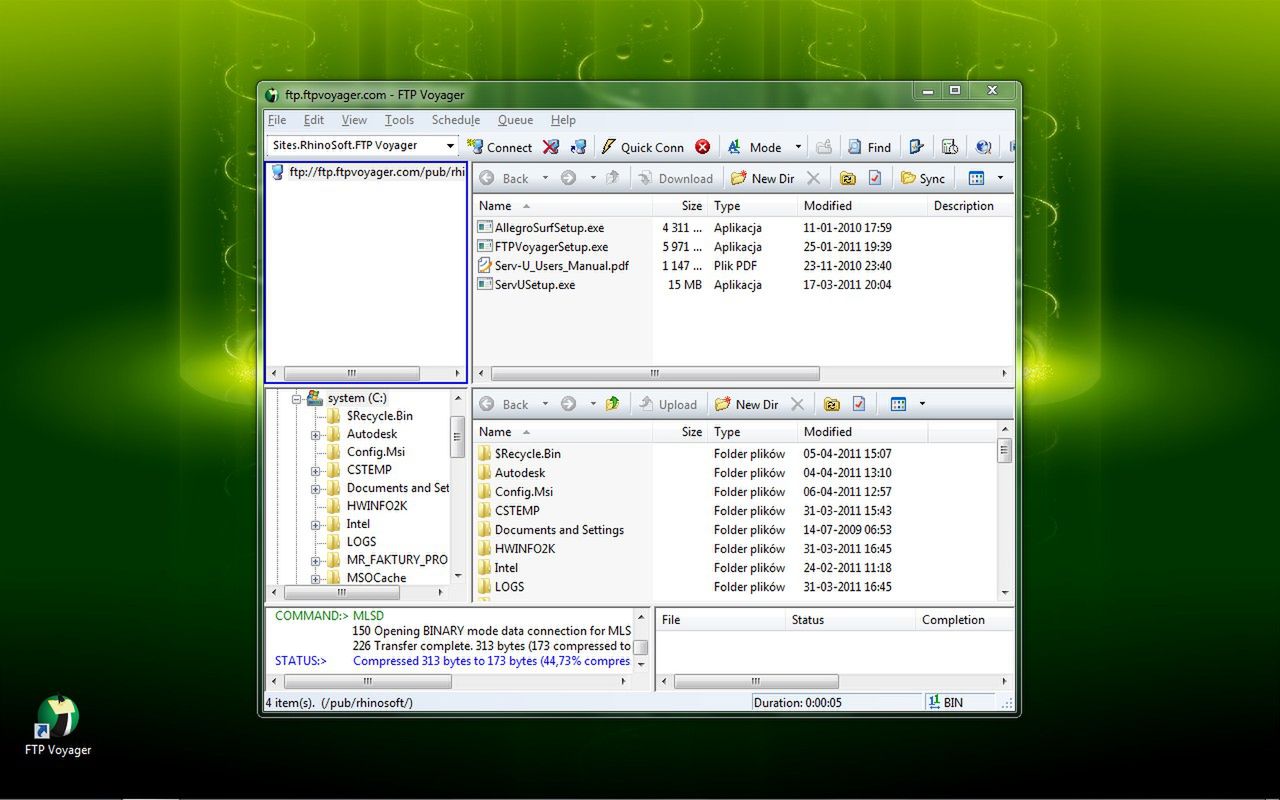Sort remote list by Modified column header
This screenshot has width=1280, height=800.
(862, 206)
